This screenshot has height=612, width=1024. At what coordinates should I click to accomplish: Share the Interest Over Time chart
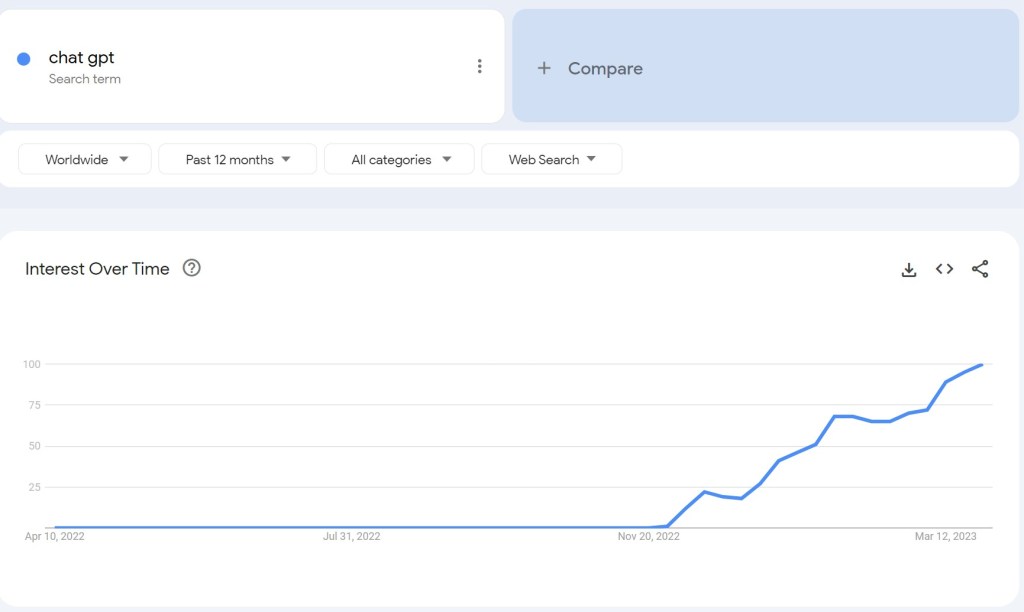(980, 269)
